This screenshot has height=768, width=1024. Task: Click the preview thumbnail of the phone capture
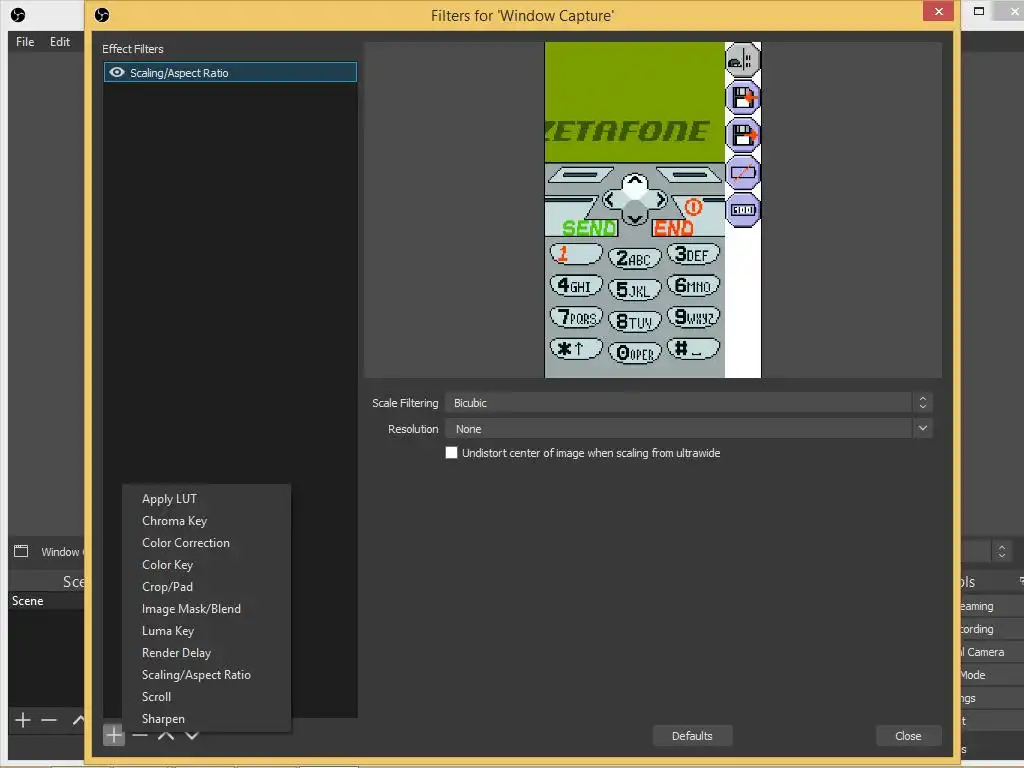coord(652,210)
